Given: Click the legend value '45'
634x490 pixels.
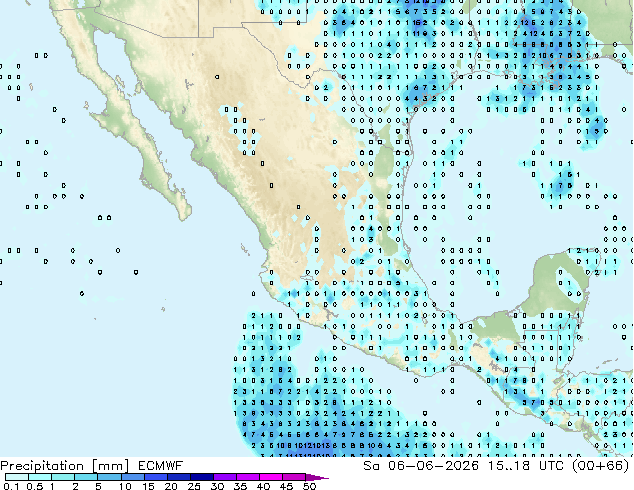Looking at the screenshot, I should click(x=286, y=486).
